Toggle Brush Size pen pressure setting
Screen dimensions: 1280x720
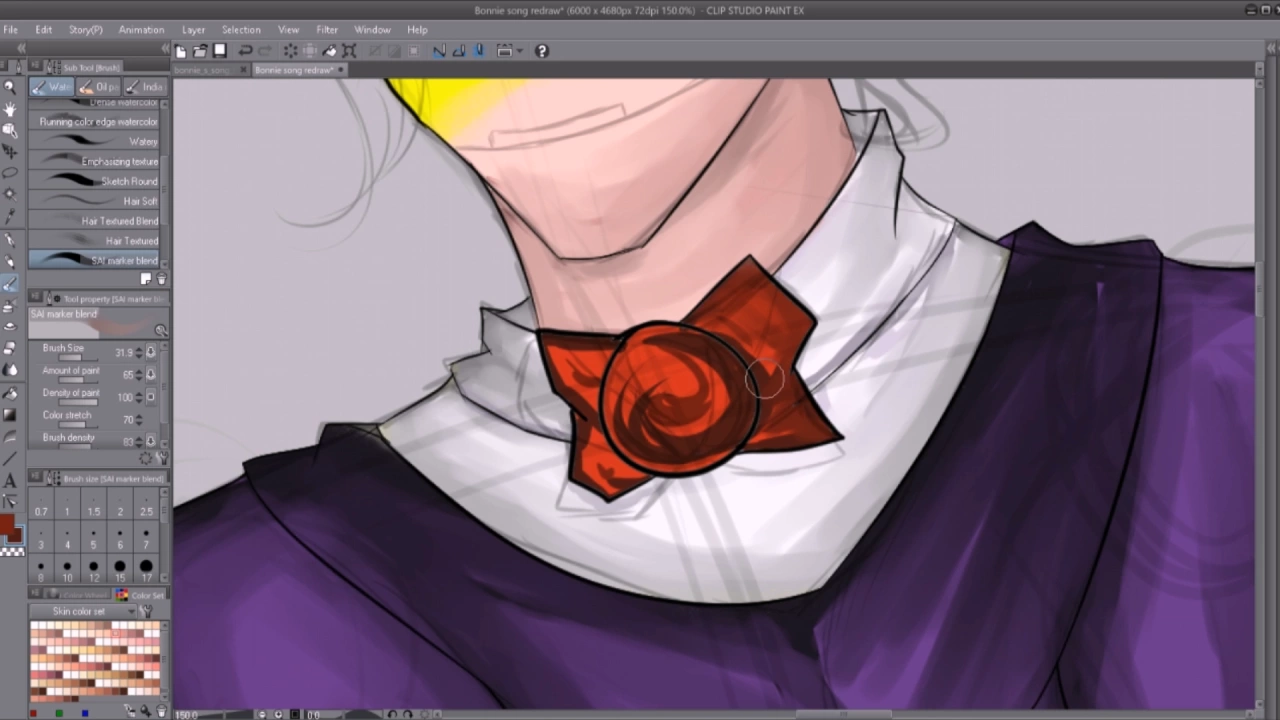(x=151, y=352)
